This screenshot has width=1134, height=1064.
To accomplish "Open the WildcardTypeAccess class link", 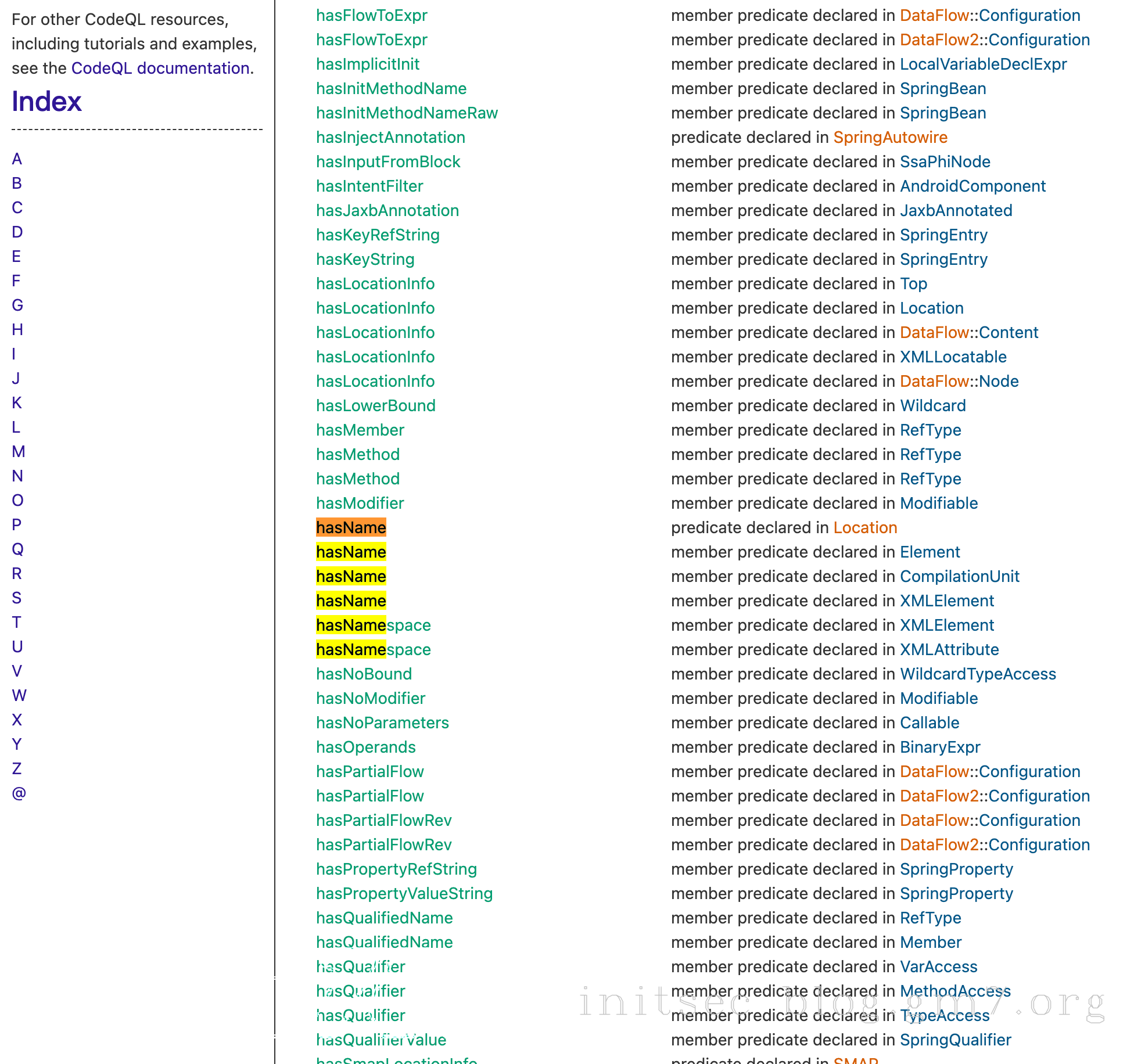I will pos(978,674).
